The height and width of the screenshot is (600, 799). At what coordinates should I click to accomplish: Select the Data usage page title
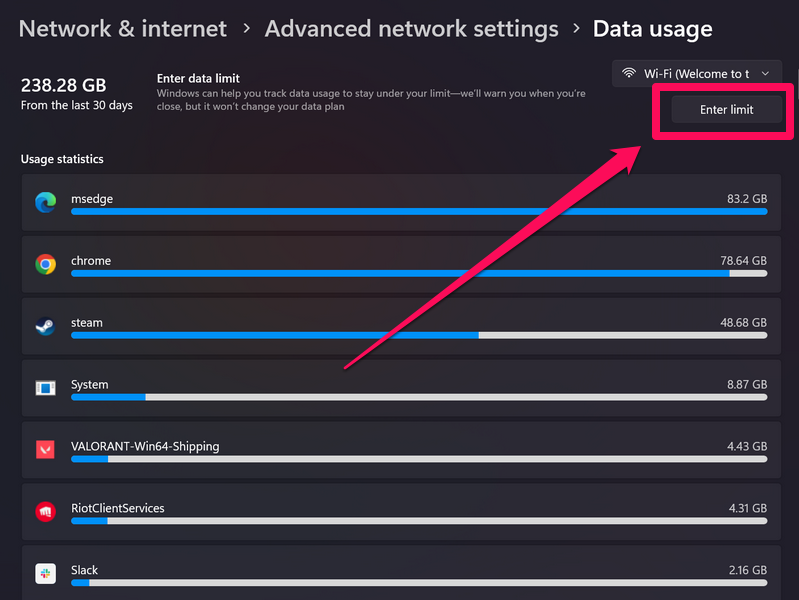652,29
